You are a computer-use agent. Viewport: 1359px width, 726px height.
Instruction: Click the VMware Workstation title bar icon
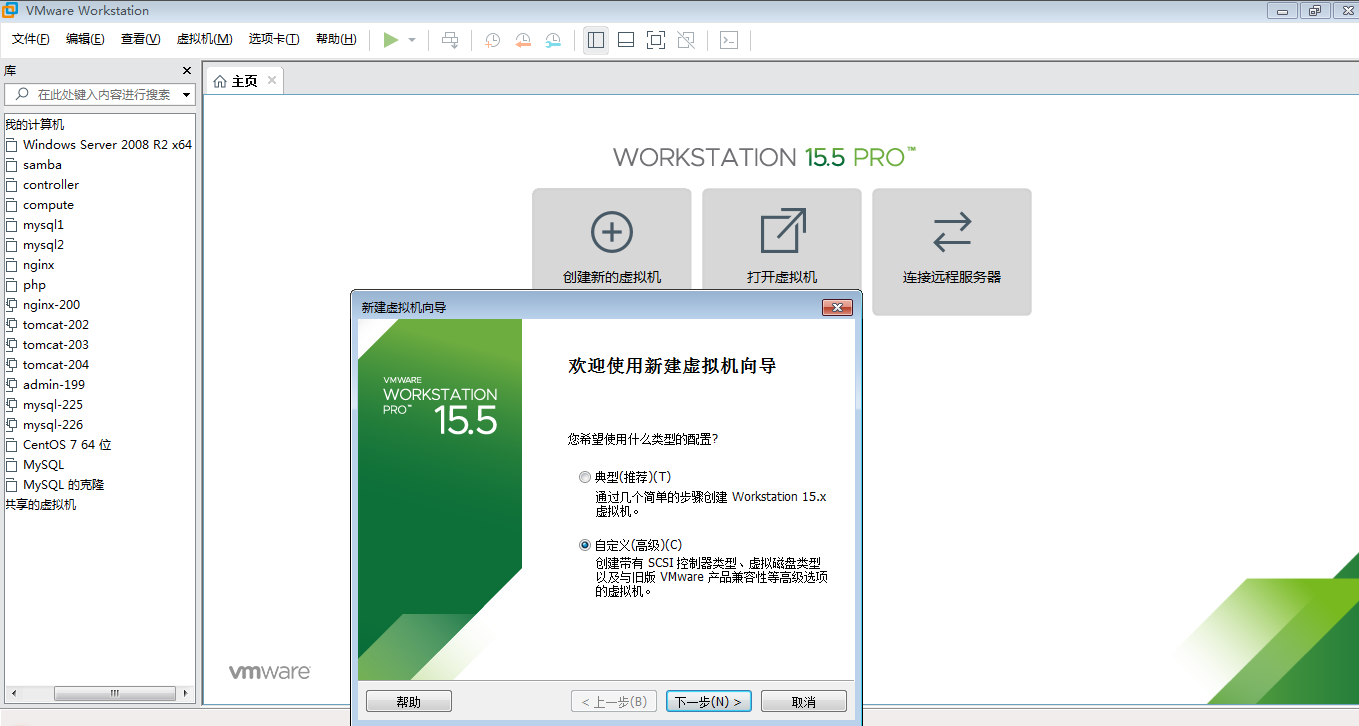[x=10, y=10]
